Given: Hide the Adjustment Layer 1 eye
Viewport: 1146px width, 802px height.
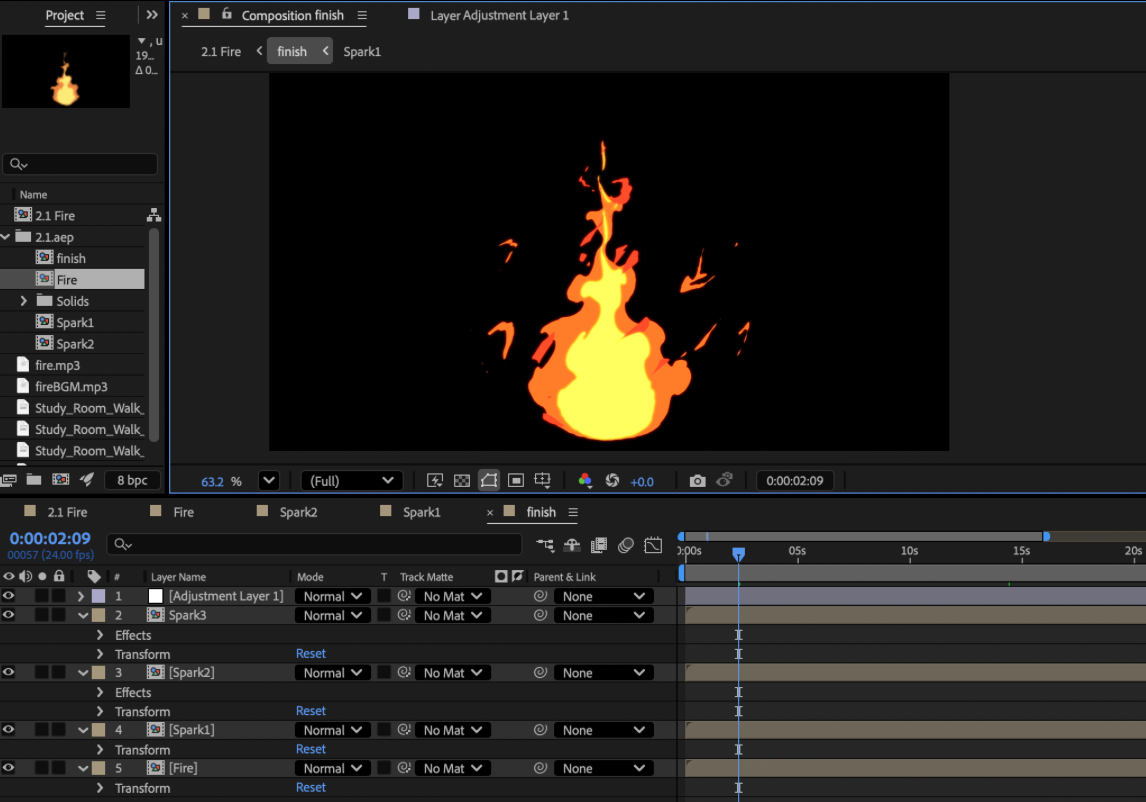Looking at the screenshot, I should (x=9, y=596).
